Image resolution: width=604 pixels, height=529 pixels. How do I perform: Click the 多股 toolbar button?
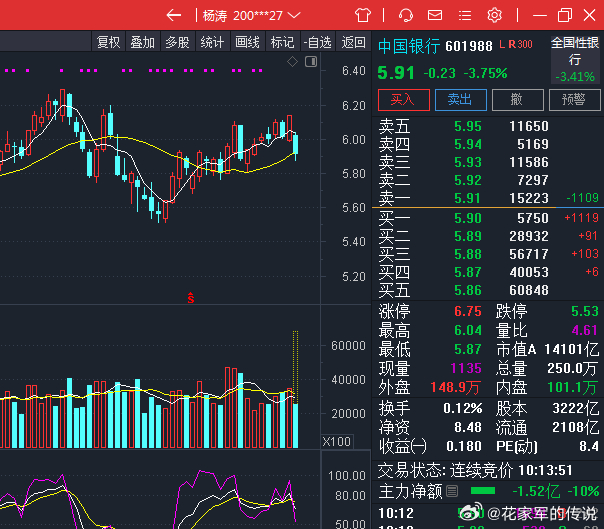[177, 42]
